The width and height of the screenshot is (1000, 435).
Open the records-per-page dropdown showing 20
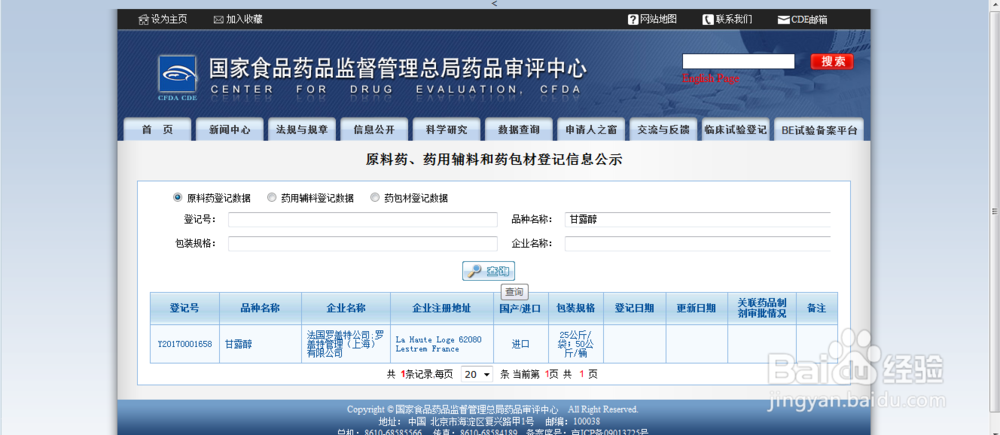click(x=477, y=374)
